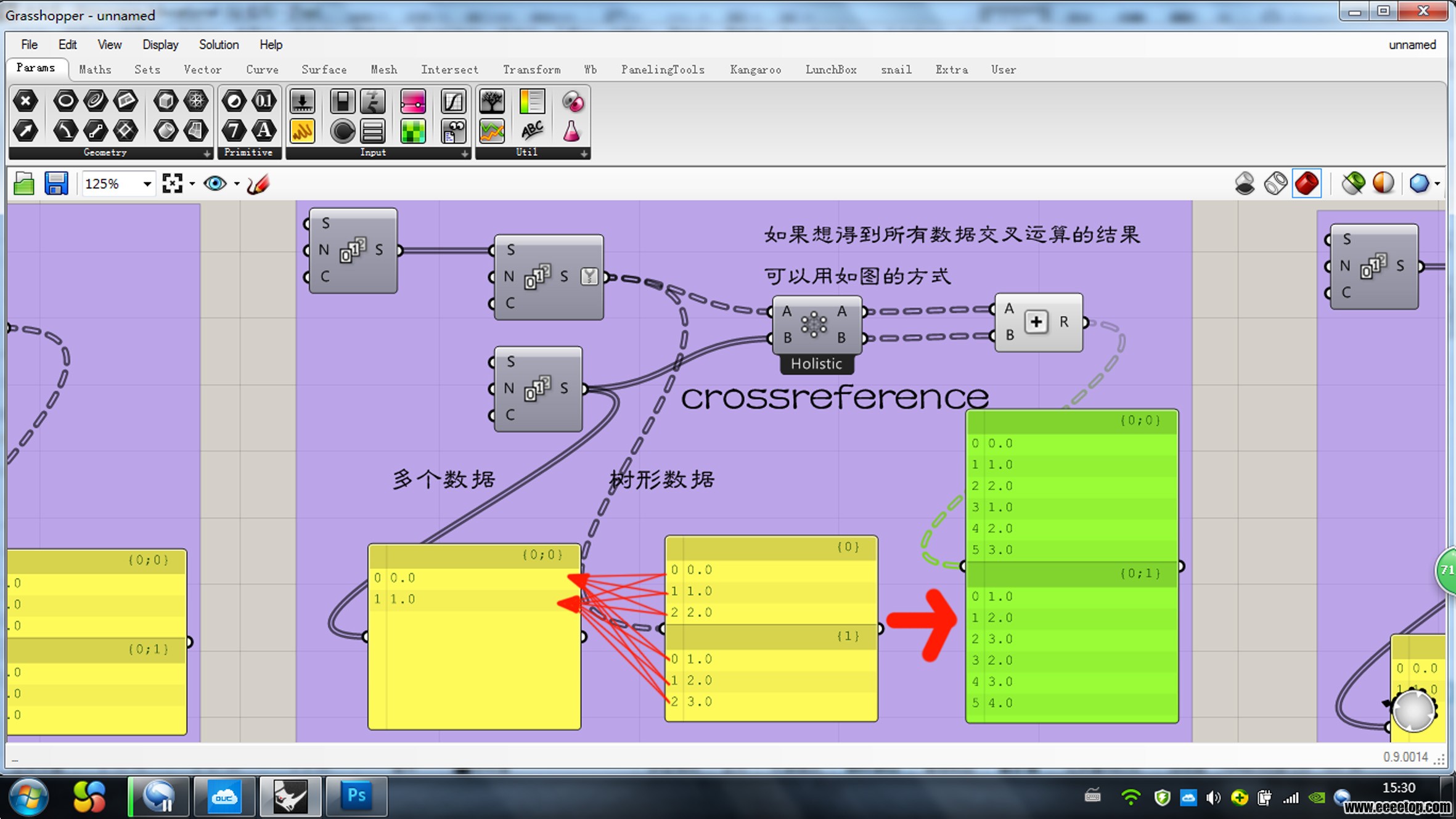Click the tree branch icon in toolbar

492,100
